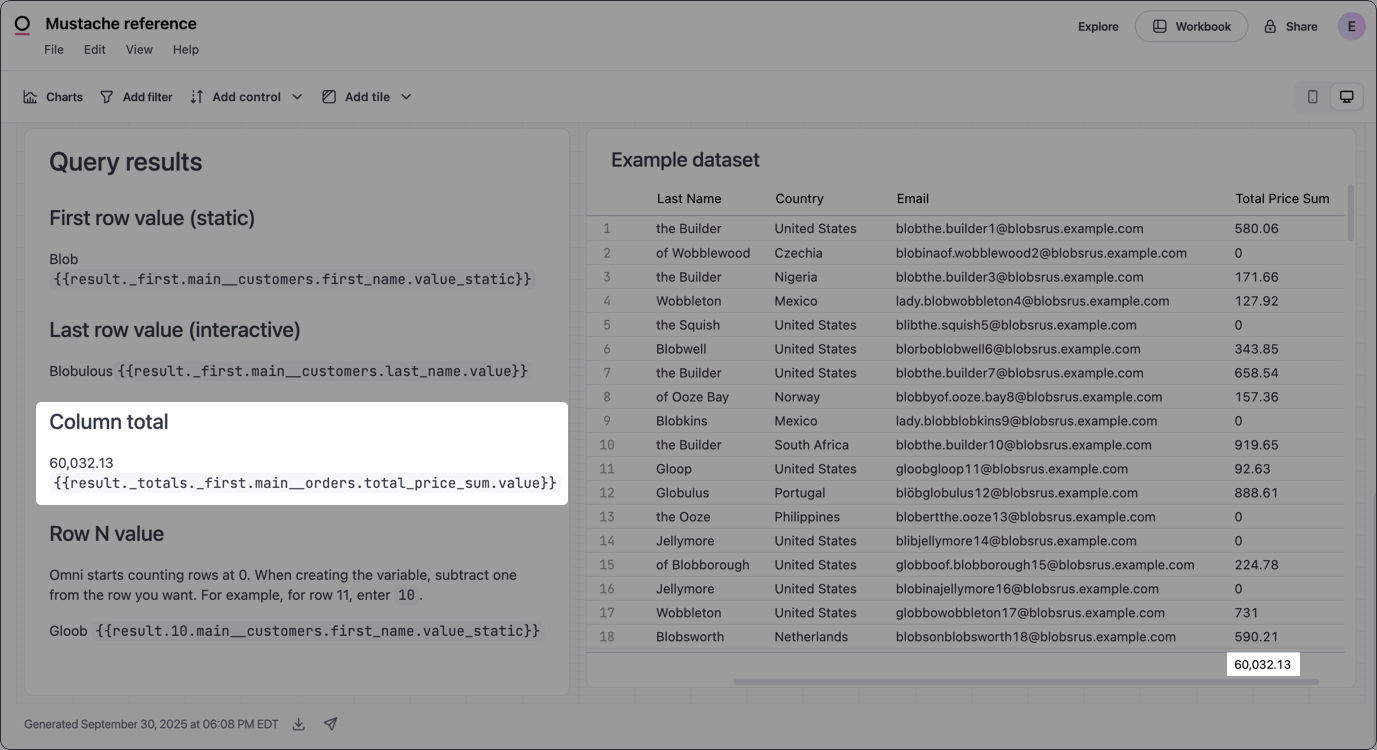This screenshot has height=750, width=1377.
Task: Open the Help menu
Action: click(185, 48)
